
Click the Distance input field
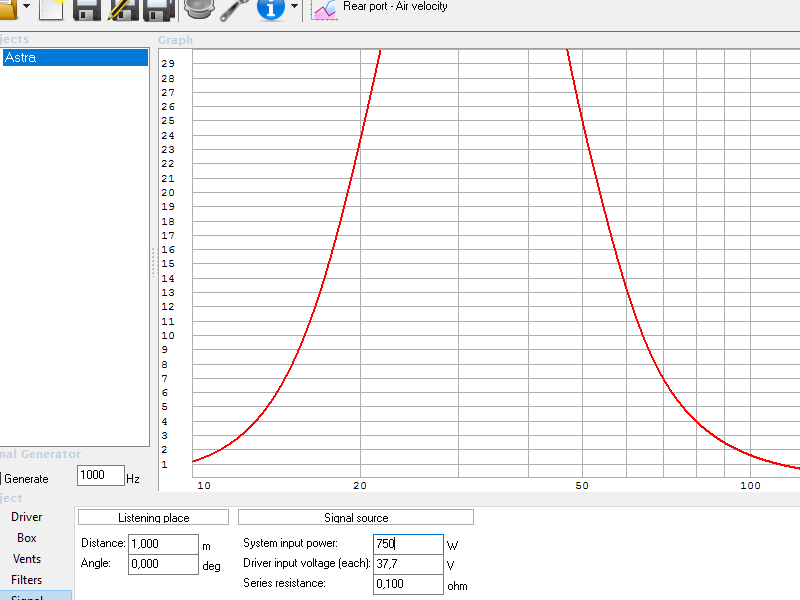click(x=163, y=544)
